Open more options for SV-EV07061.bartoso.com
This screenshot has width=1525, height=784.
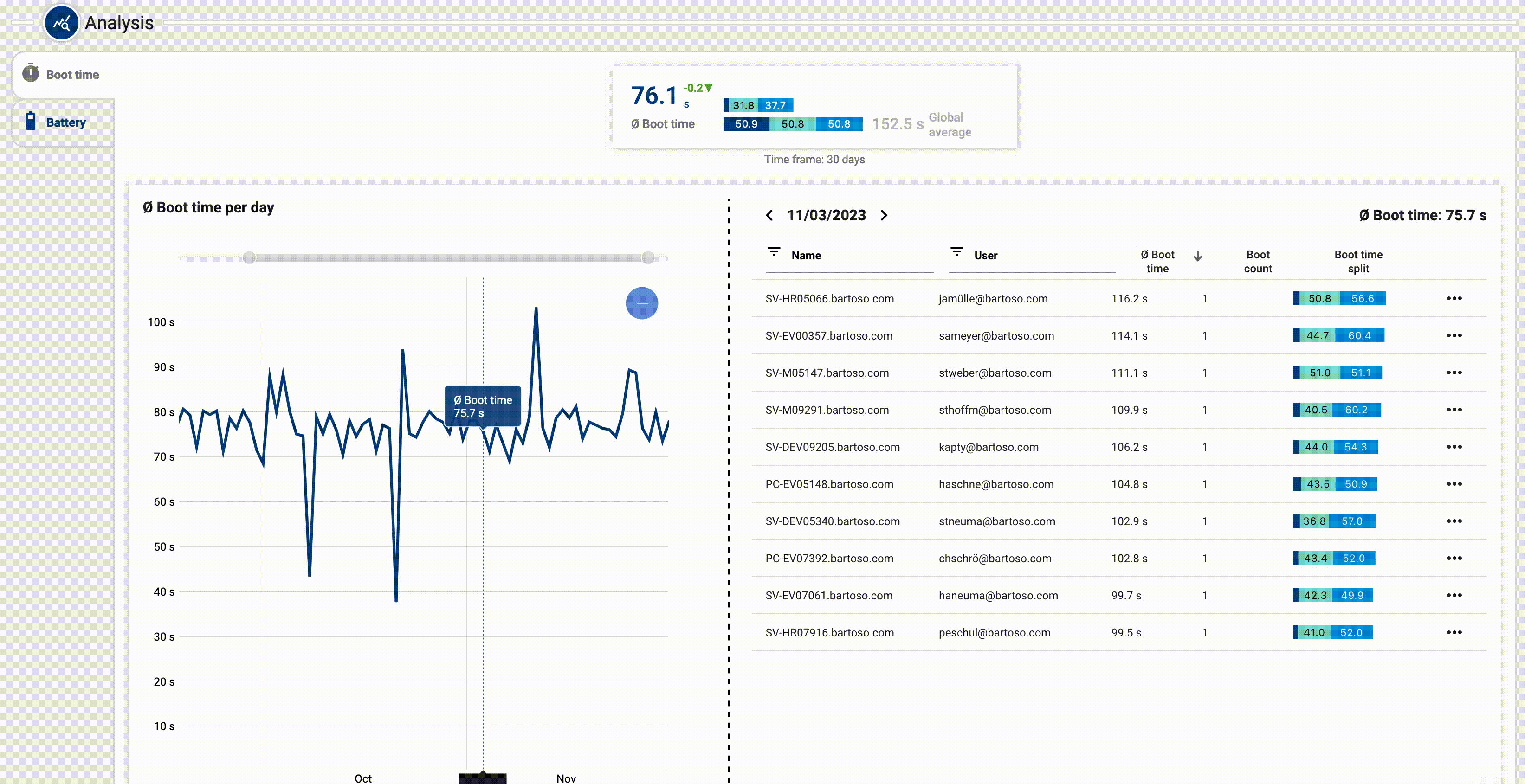pos(1454,595)
